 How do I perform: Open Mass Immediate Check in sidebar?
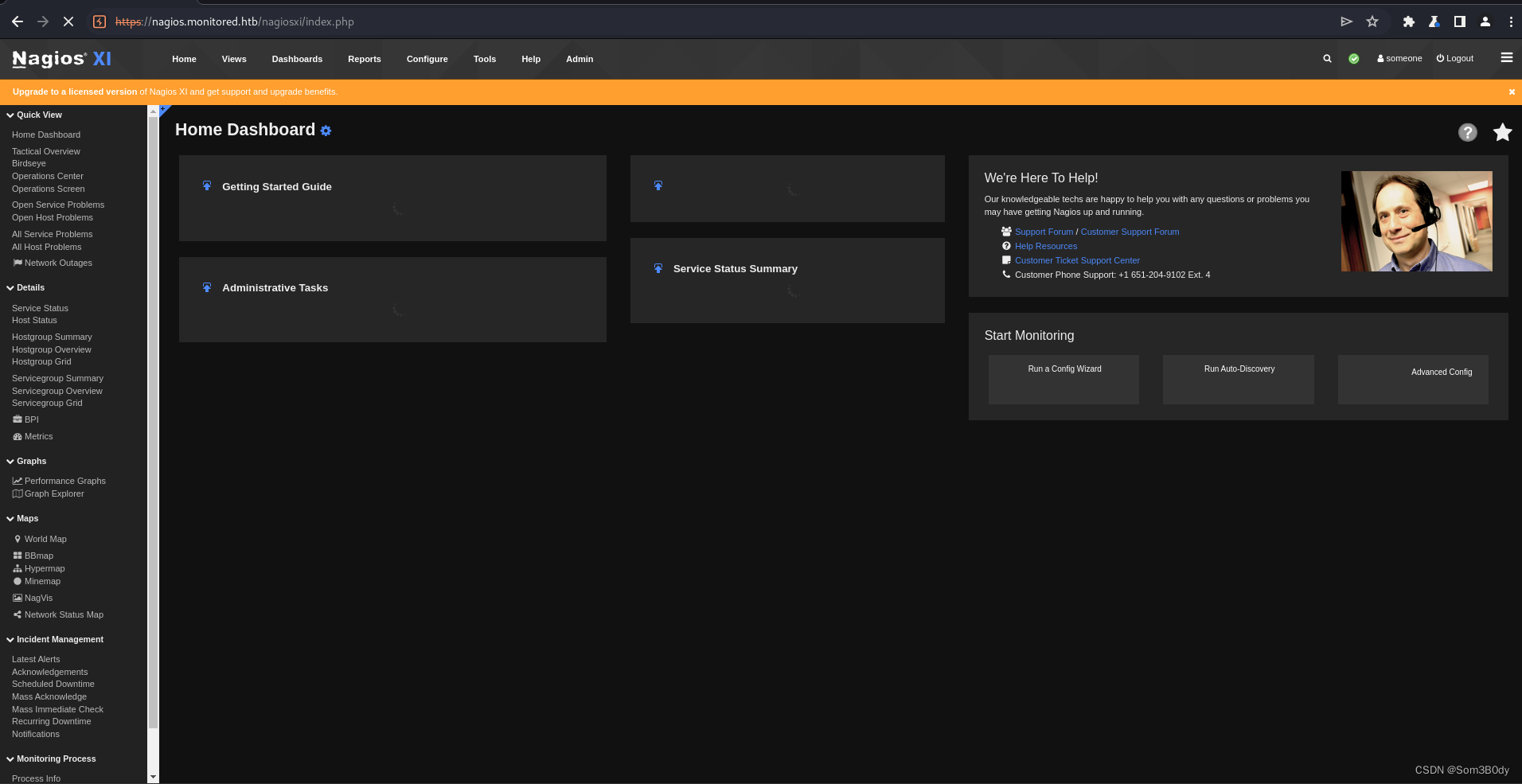pos(57,709)
